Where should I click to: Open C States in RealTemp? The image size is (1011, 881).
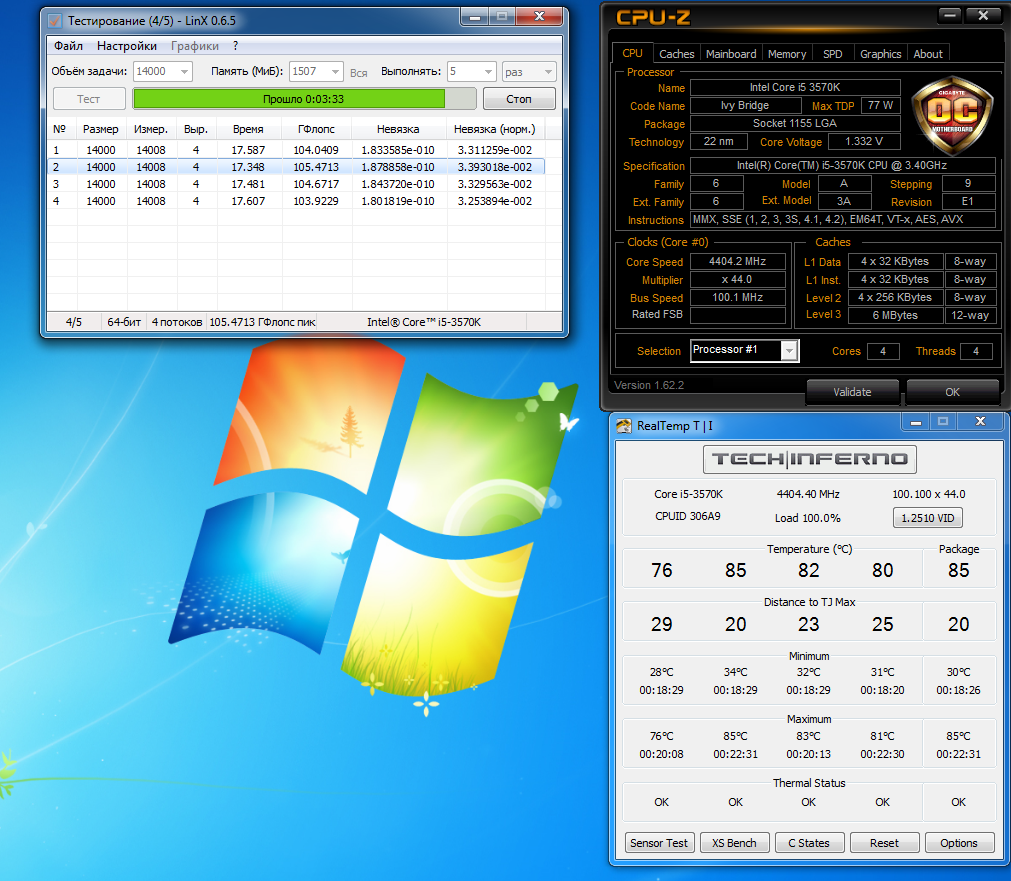[809, 842]
